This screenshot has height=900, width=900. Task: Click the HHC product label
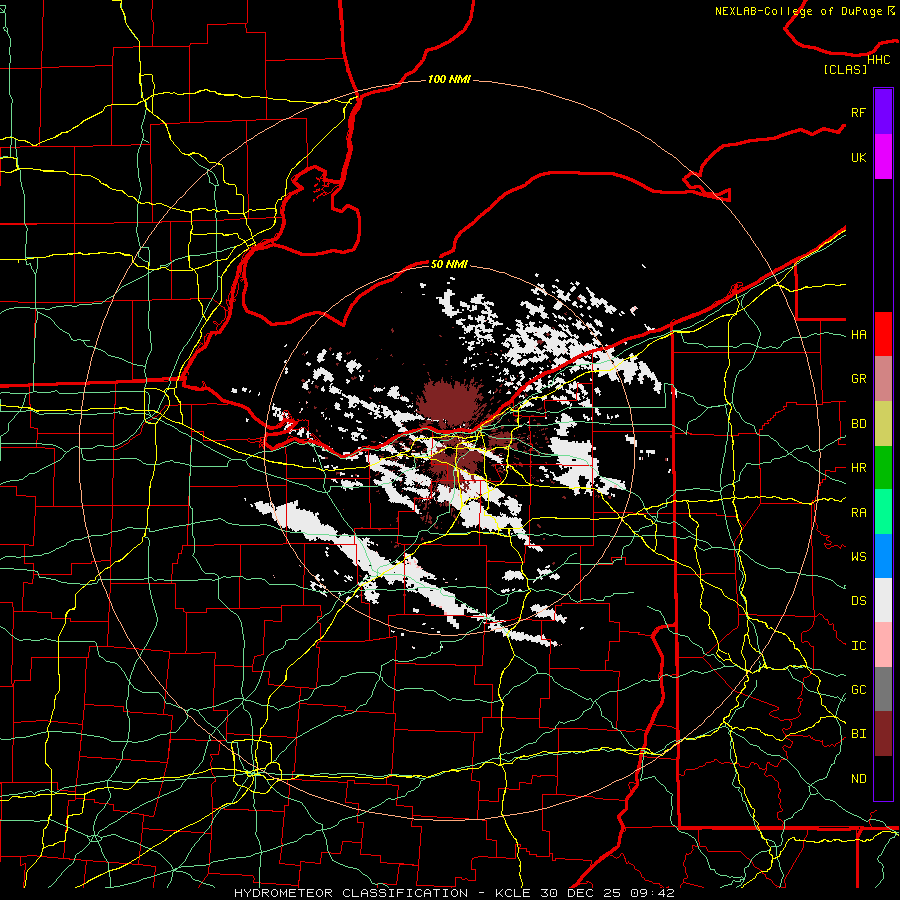878,60
